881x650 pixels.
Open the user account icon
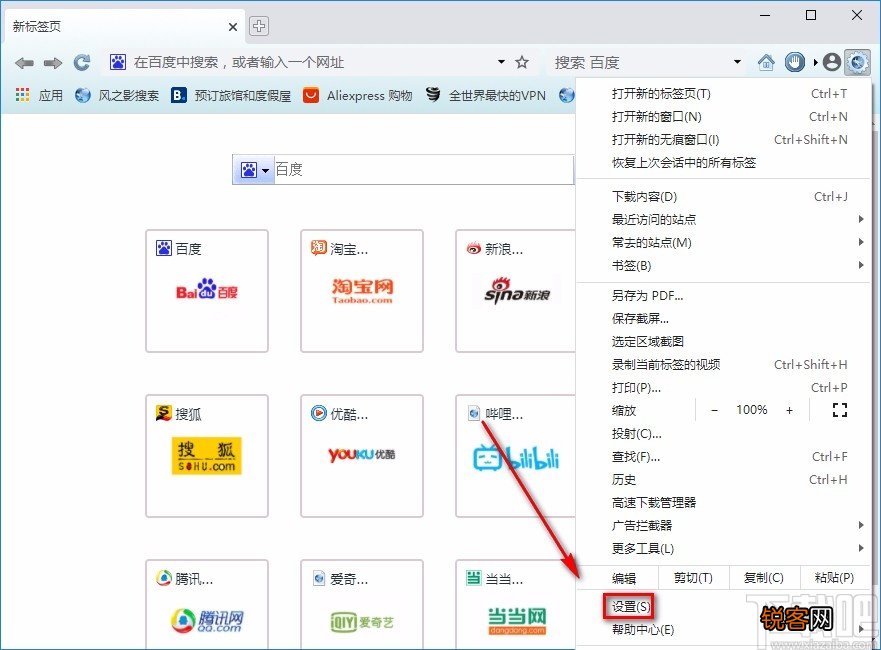point(832,62)
